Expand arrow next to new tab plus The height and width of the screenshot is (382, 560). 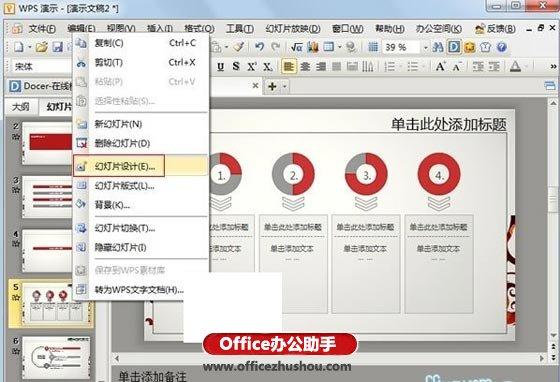tap(285, 87)
